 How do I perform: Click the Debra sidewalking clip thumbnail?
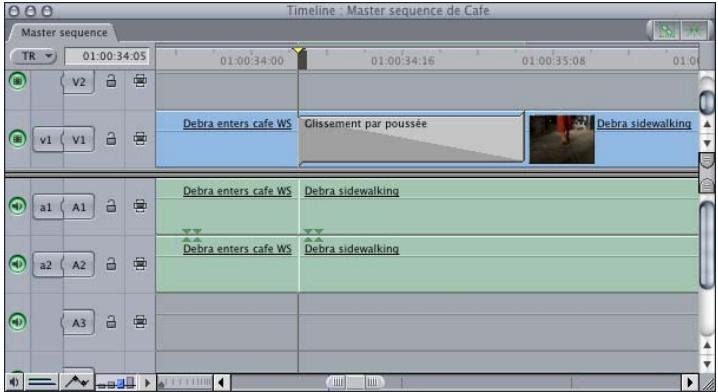pos(562,139)
